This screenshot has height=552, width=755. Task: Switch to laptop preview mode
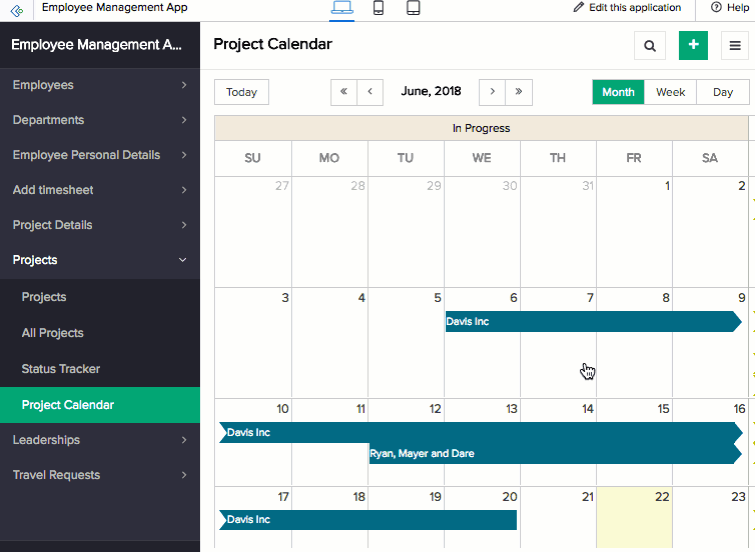pos(342,9)
